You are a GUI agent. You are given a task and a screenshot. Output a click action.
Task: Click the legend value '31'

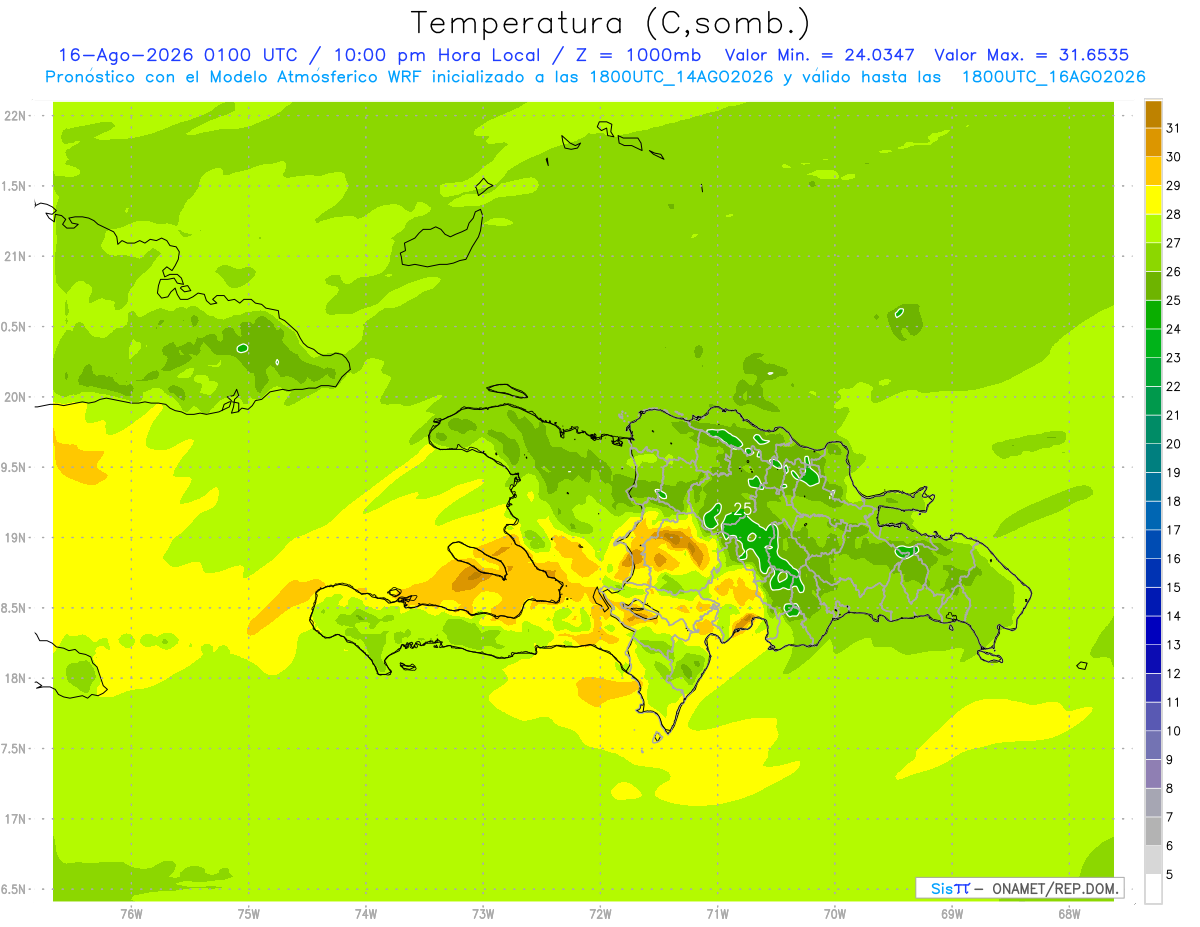coord(1174,128)
